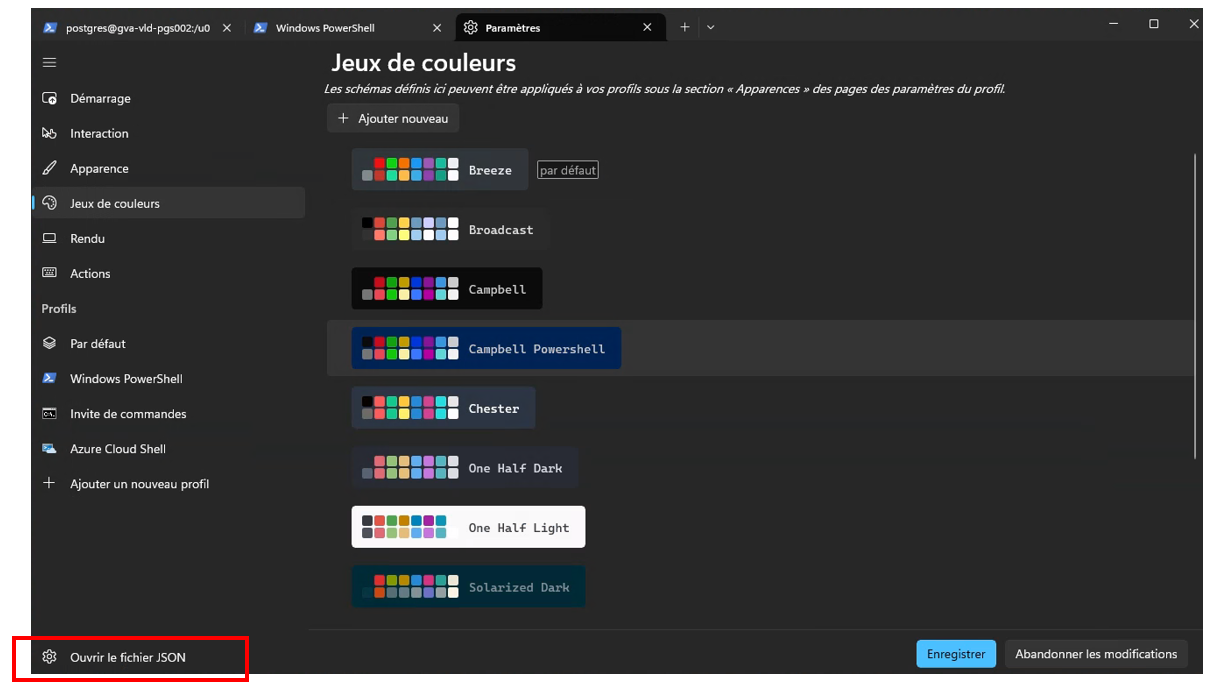Click the gear icon to open JSON file
The height and width of the screenshot is (695, 1218).
pyautogui.click(x=49, y=657)
